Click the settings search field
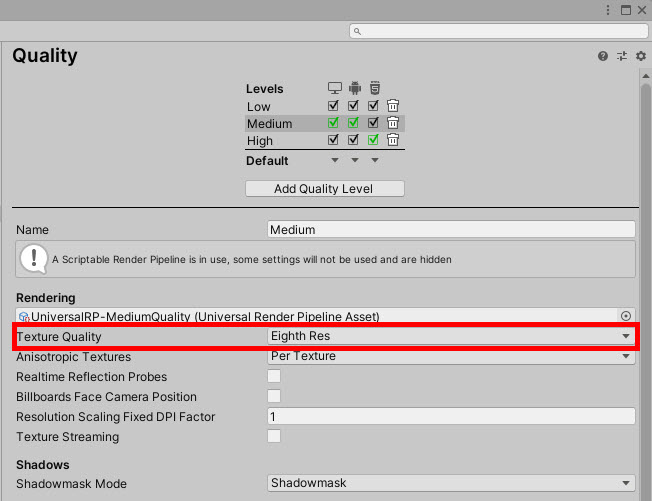Screen dimensions: 652x501 pos(499,31)
